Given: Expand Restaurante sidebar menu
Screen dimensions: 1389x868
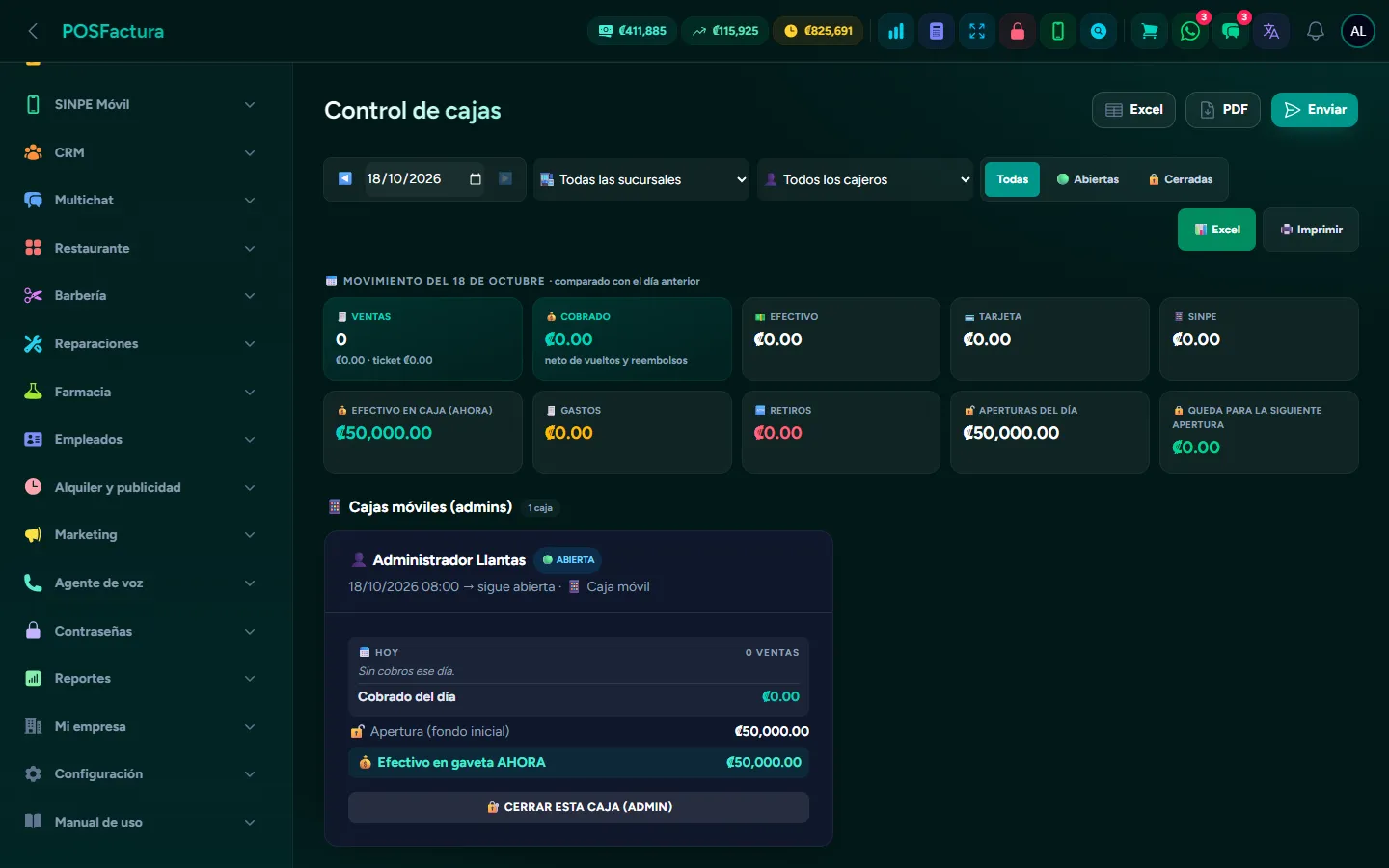Looking at the screenshot, I should coord(141,248).
